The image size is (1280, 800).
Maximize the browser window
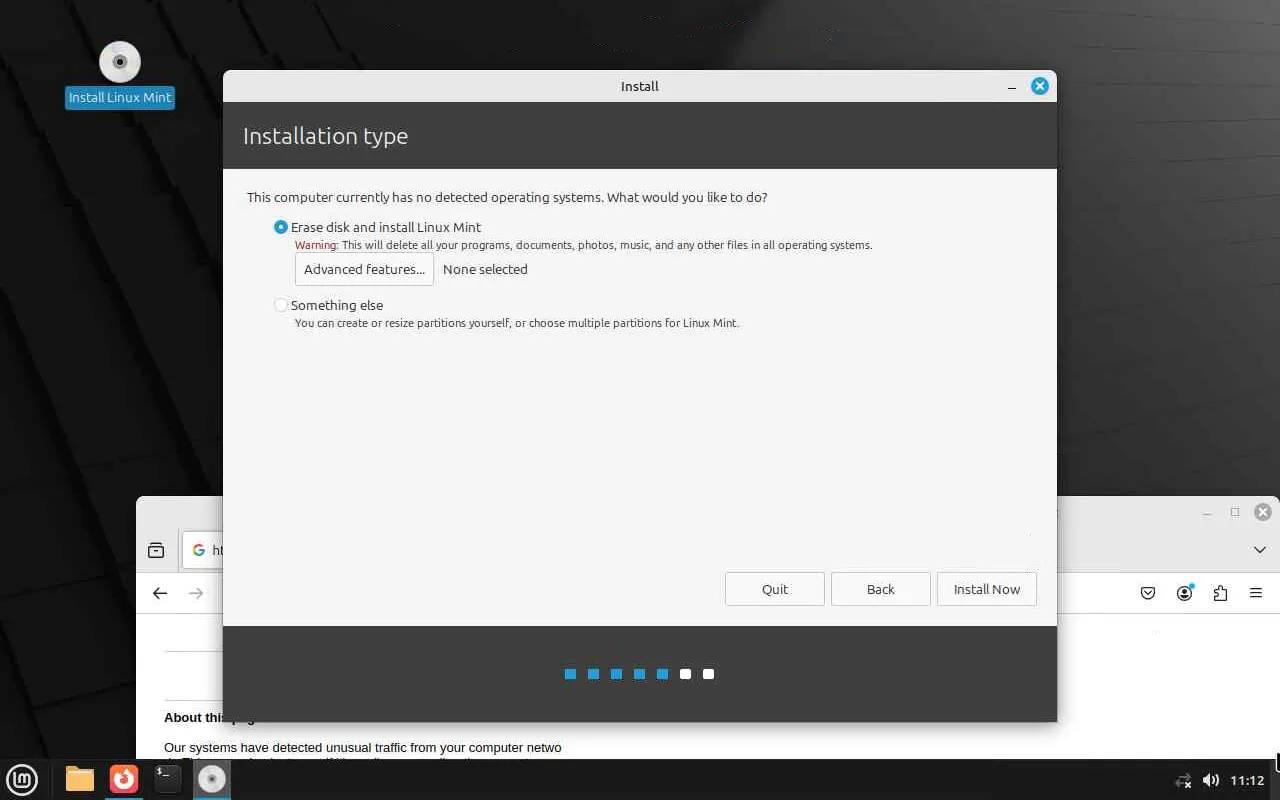pos(1235,512)
